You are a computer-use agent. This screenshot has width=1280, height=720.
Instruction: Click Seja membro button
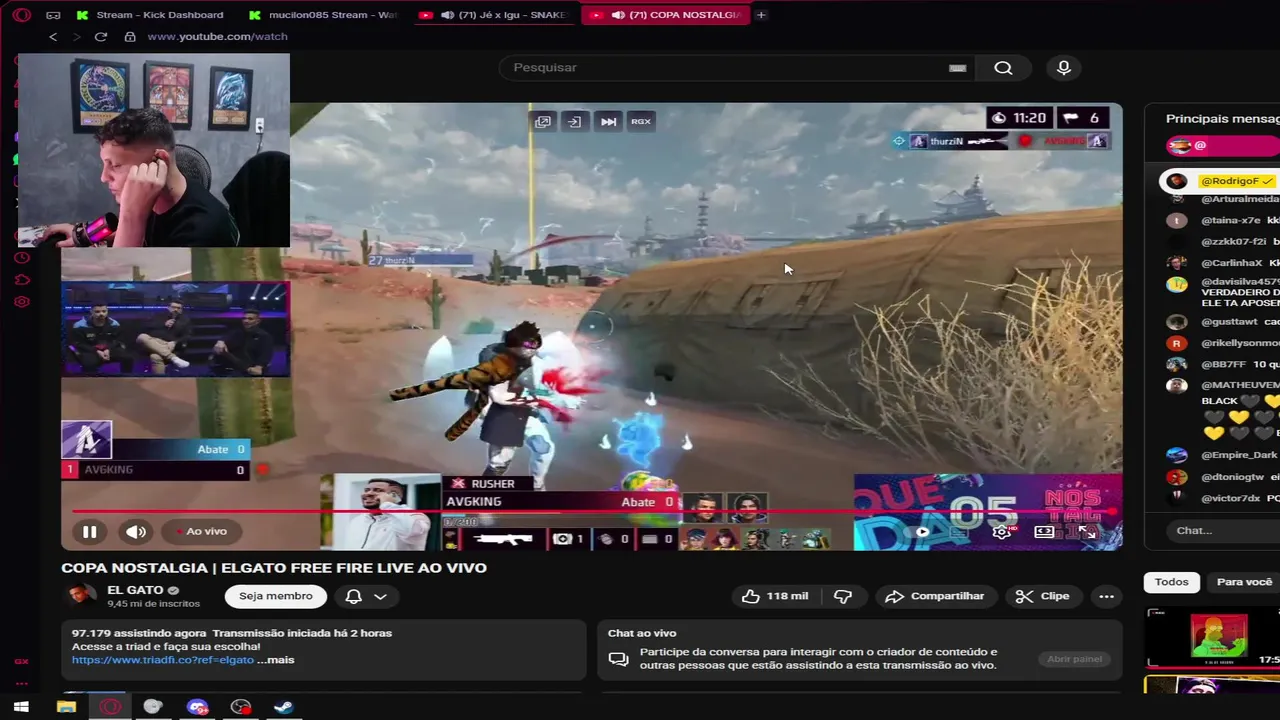[275, 596]
